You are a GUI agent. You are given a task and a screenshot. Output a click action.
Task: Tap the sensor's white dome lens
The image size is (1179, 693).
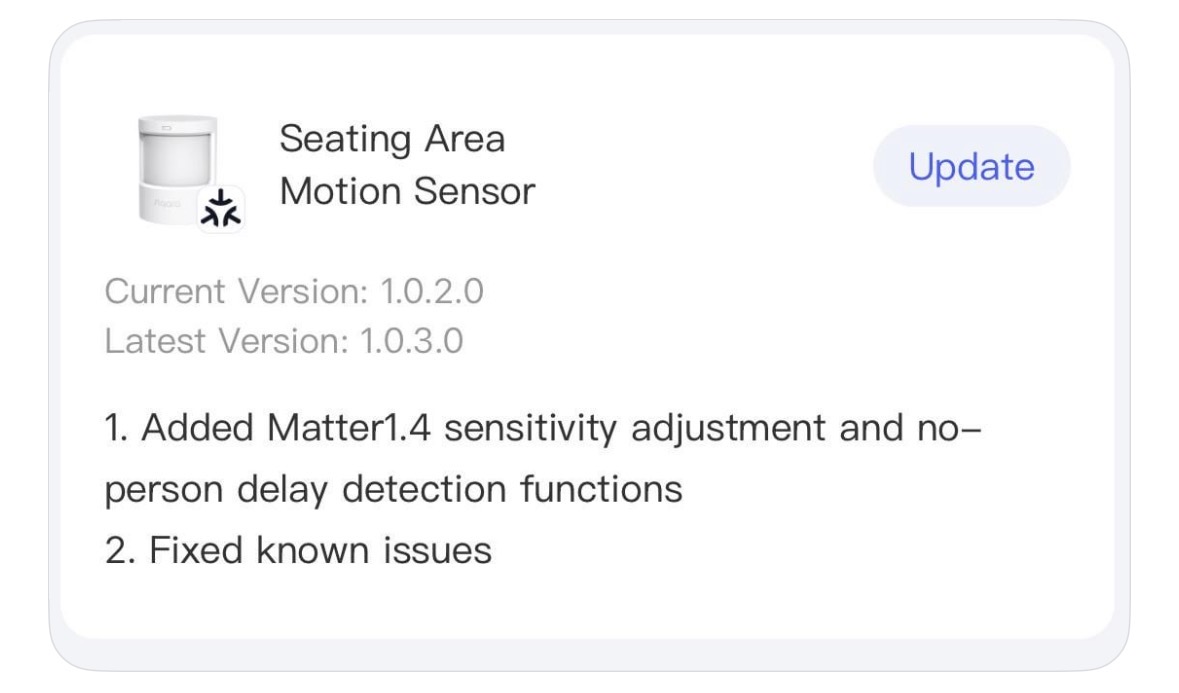coord(176,162)
